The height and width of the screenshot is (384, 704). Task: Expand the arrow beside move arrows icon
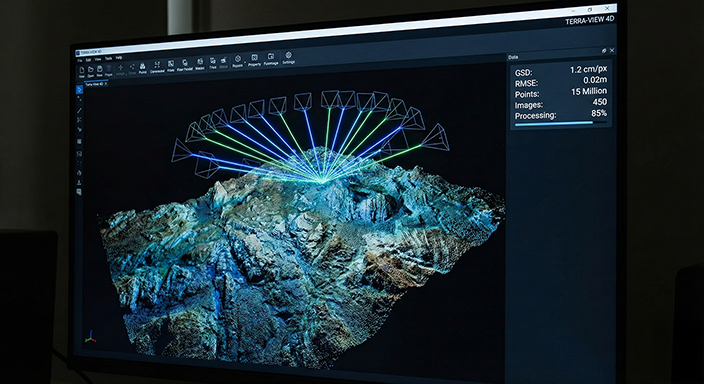coord(126,75)
